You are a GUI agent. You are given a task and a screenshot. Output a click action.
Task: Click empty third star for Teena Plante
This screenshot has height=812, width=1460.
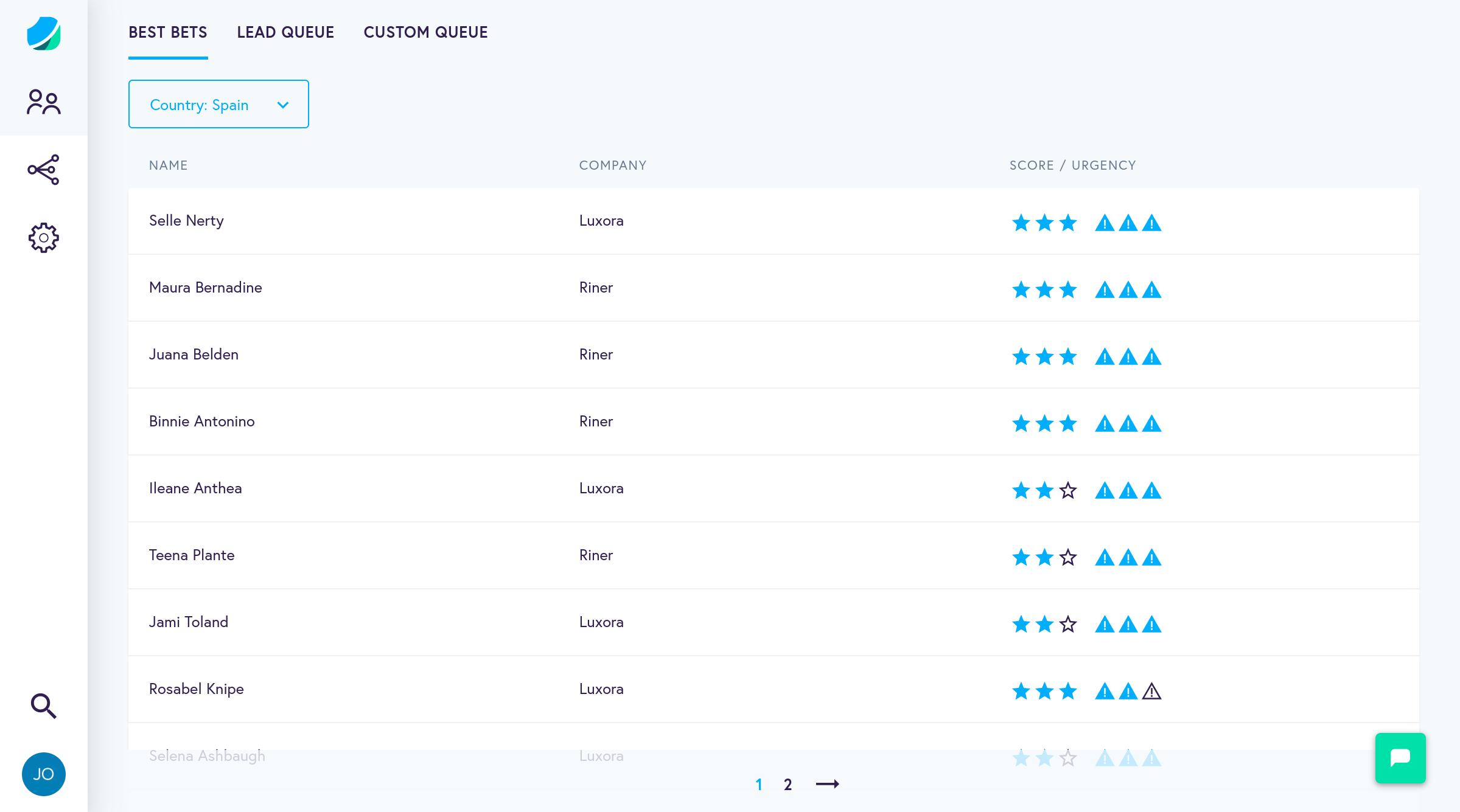point(1068,557)
